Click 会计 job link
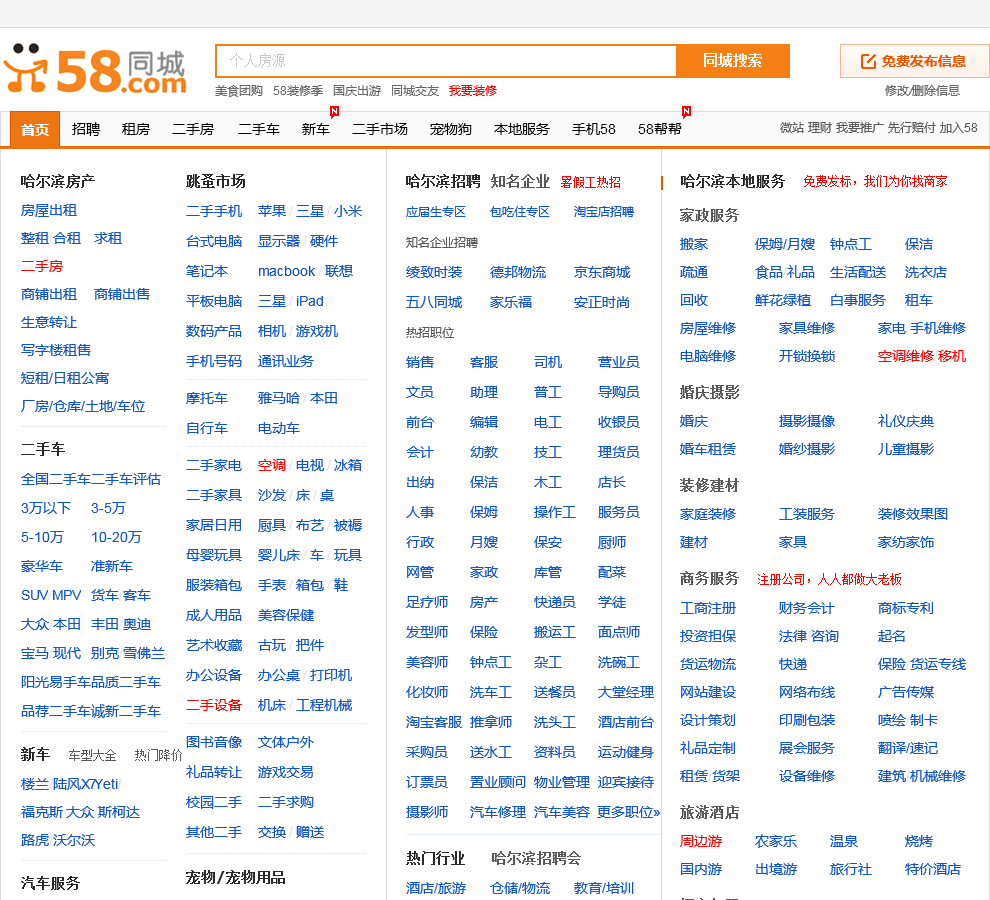990x900 pixels. [420, 452]
